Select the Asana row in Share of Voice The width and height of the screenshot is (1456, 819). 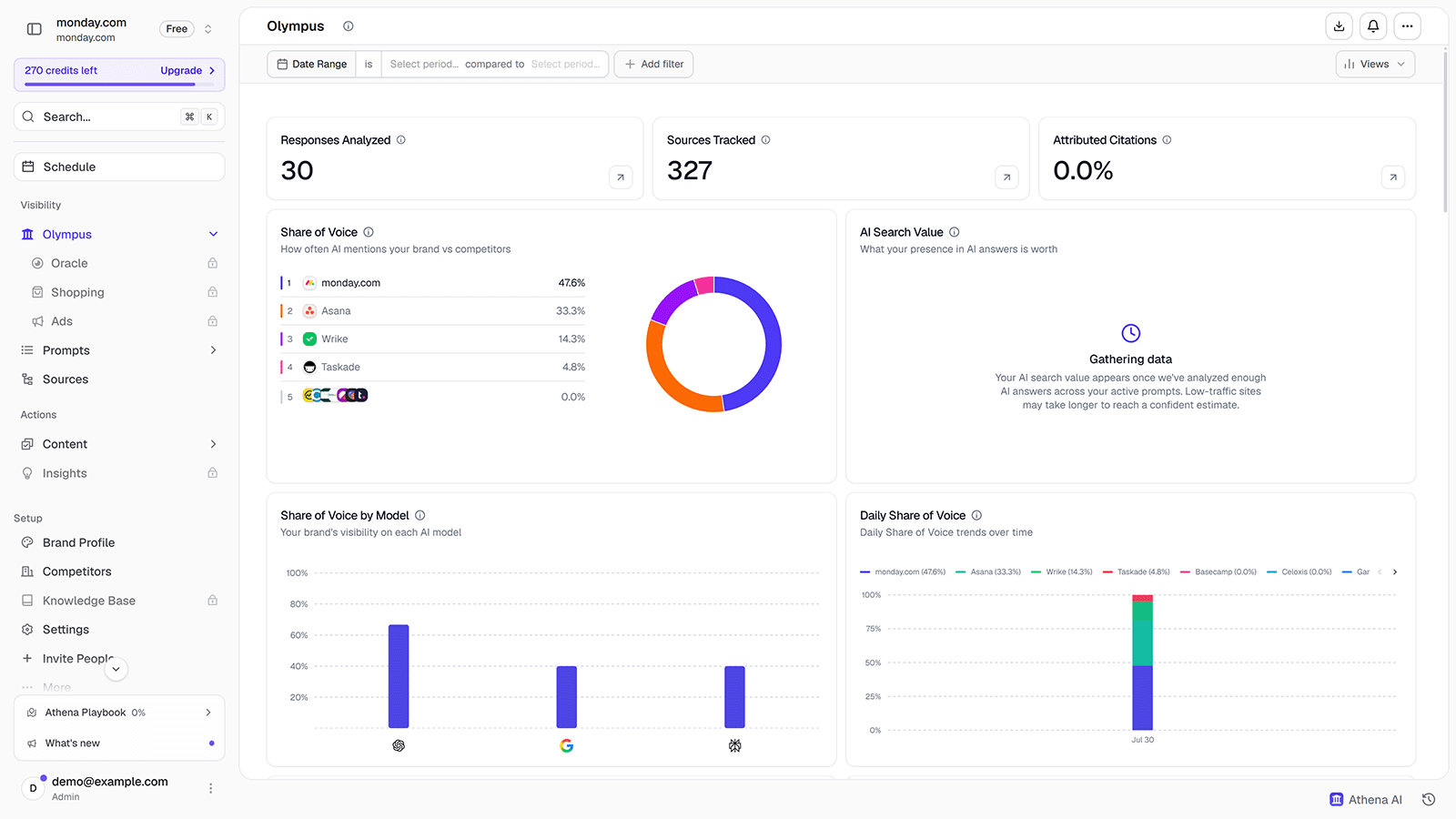pos(433,311)
